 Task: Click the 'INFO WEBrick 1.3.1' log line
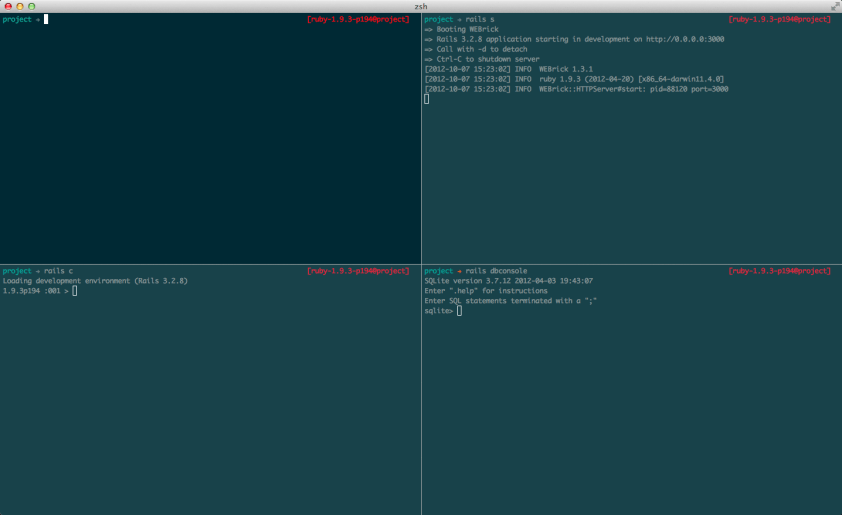click(x=509, y=69)
